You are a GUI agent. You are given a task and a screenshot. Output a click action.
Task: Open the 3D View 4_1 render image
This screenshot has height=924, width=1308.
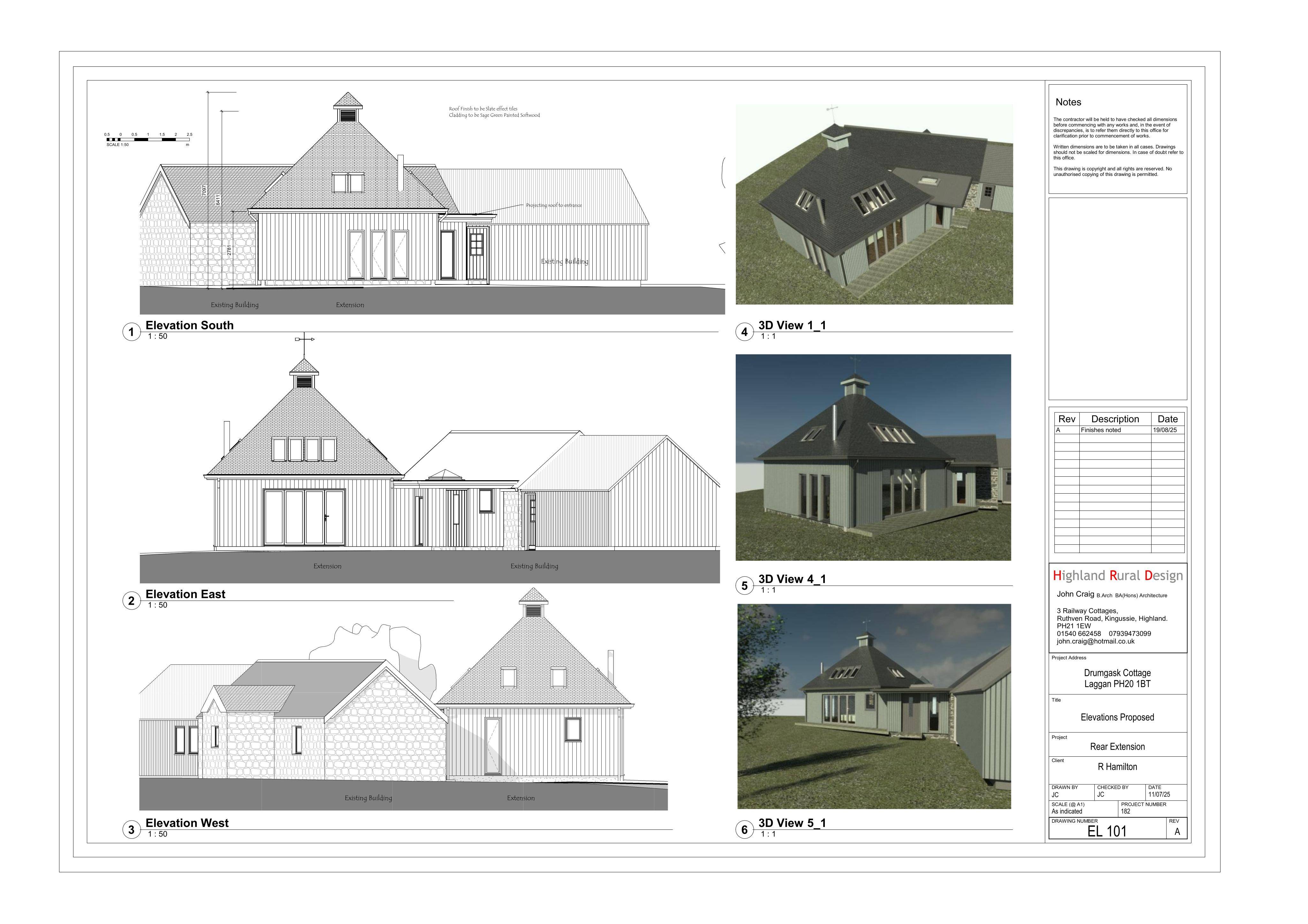coord(873,458)
